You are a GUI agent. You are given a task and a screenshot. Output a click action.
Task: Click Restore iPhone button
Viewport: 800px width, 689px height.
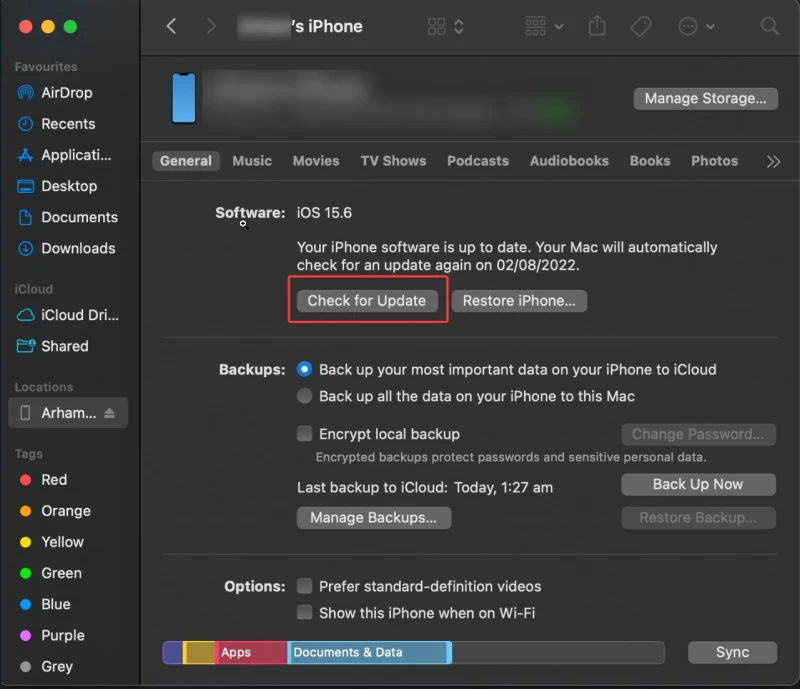click(x=519, y=301)
